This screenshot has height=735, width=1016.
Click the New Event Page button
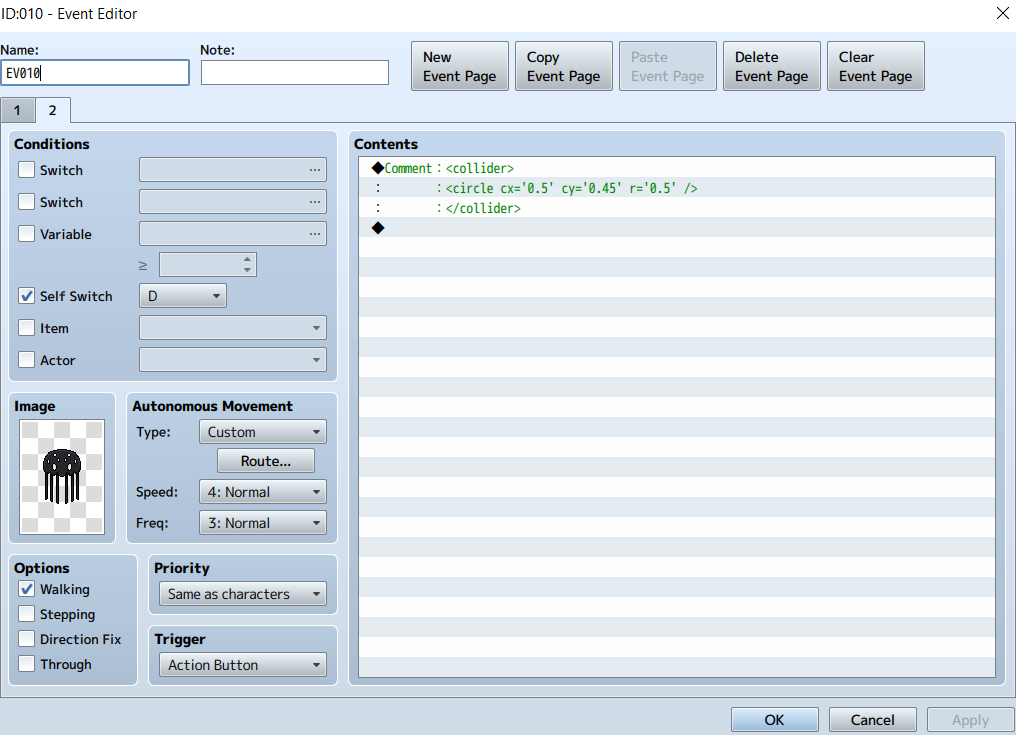(x=460, y=66)
